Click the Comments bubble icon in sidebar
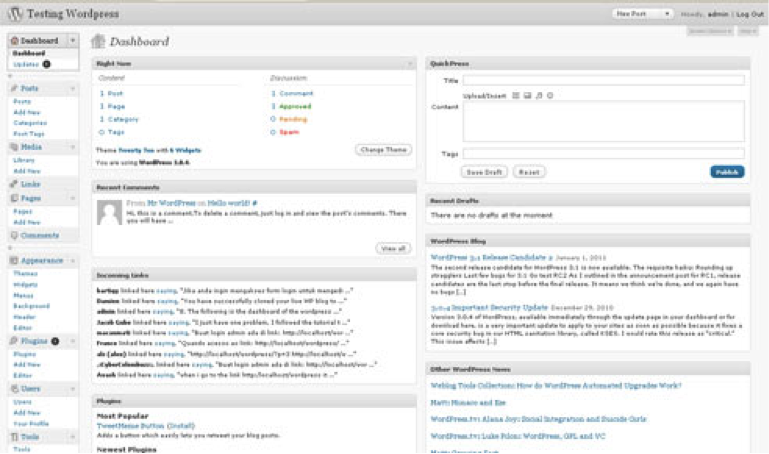769x454 pixels. [x=14, y=235]
